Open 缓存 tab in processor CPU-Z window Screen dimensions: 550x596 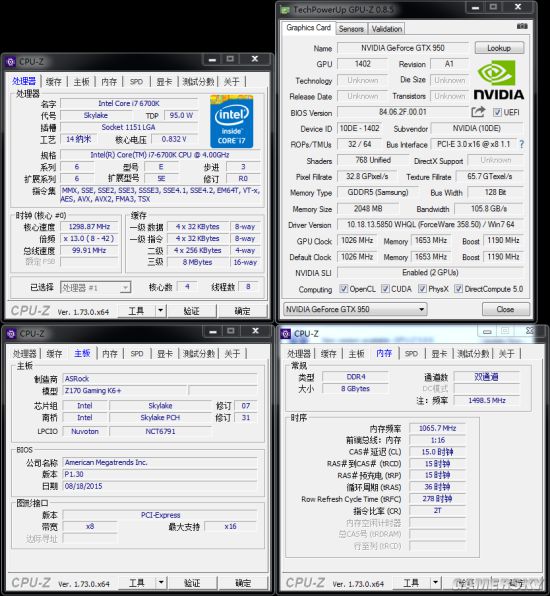click(x=54, y=81)
